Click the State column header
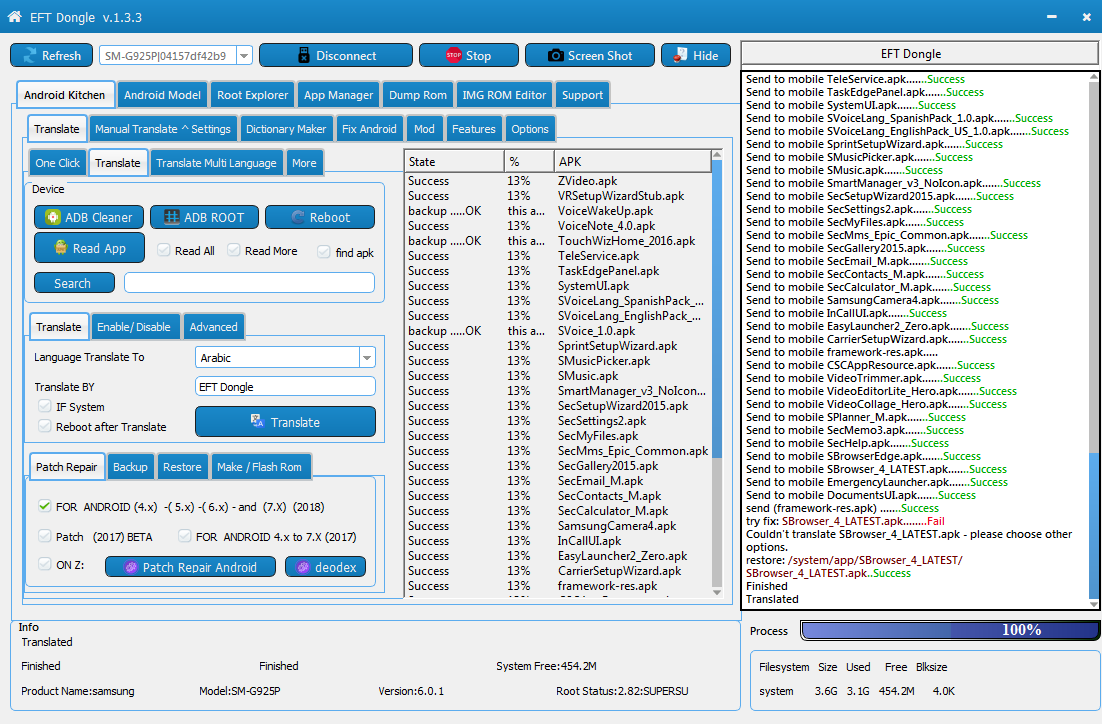This screenshot has width=1102, height=724. (455, 162)
